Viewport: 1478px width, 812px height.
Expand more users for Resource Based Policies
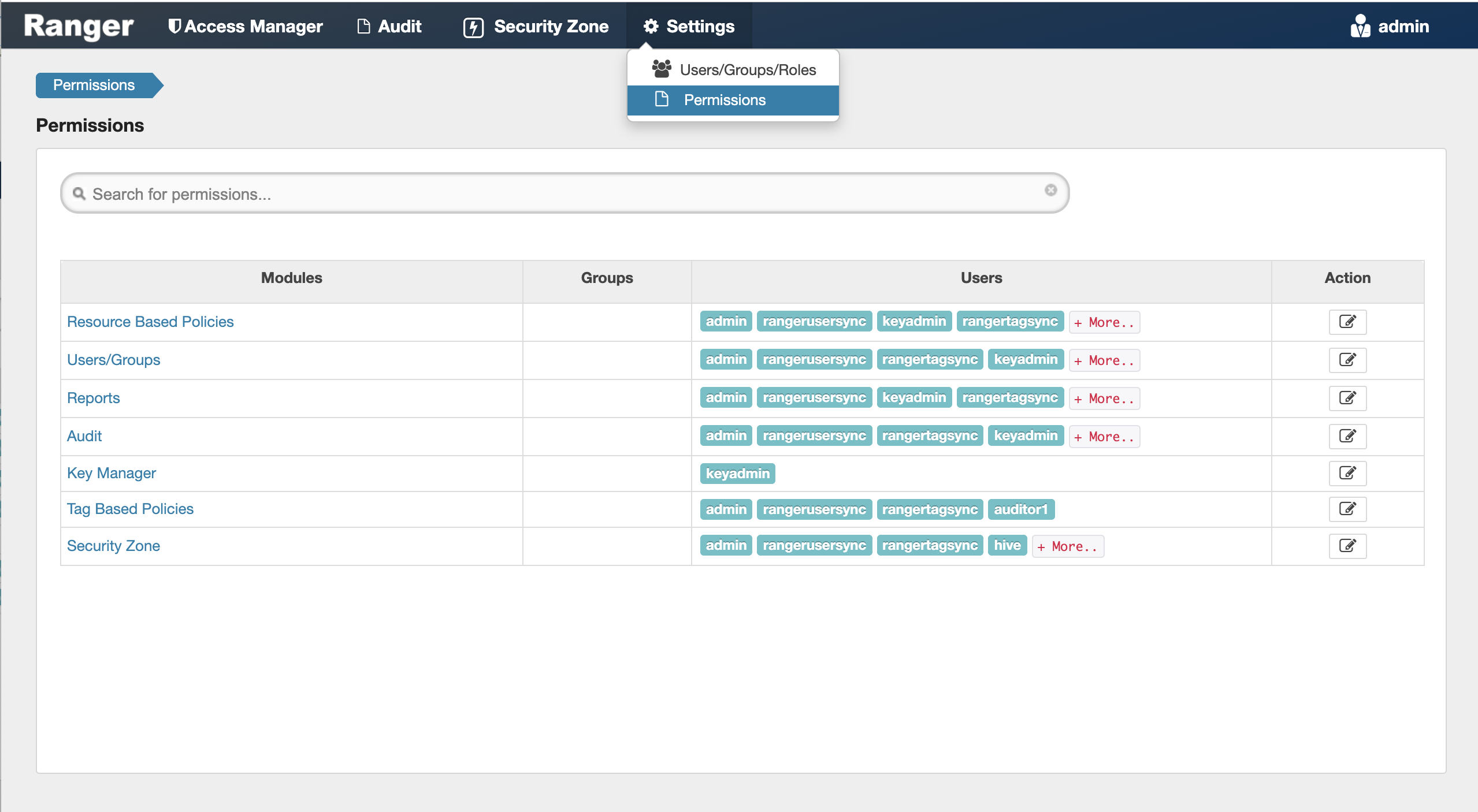point(1104,322)
